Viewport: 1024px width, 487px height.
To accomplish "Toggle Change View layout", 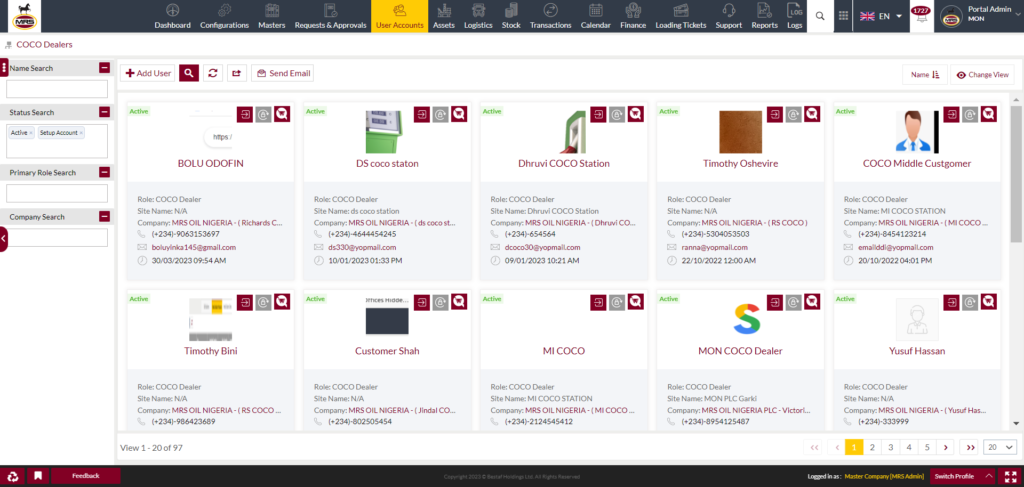I will (982, 75).
